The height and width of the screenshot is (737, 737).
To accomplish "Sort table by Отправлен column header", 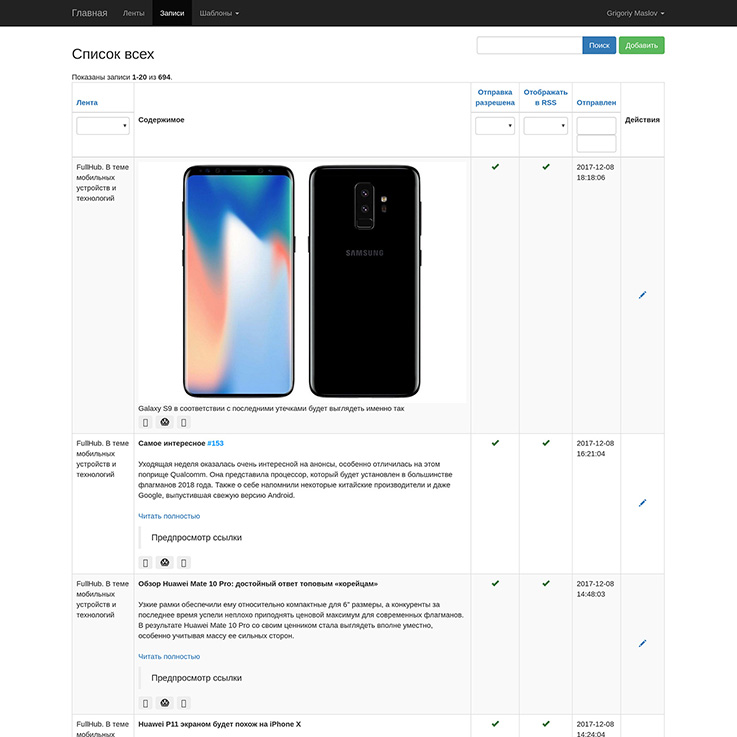I will 596,102.
